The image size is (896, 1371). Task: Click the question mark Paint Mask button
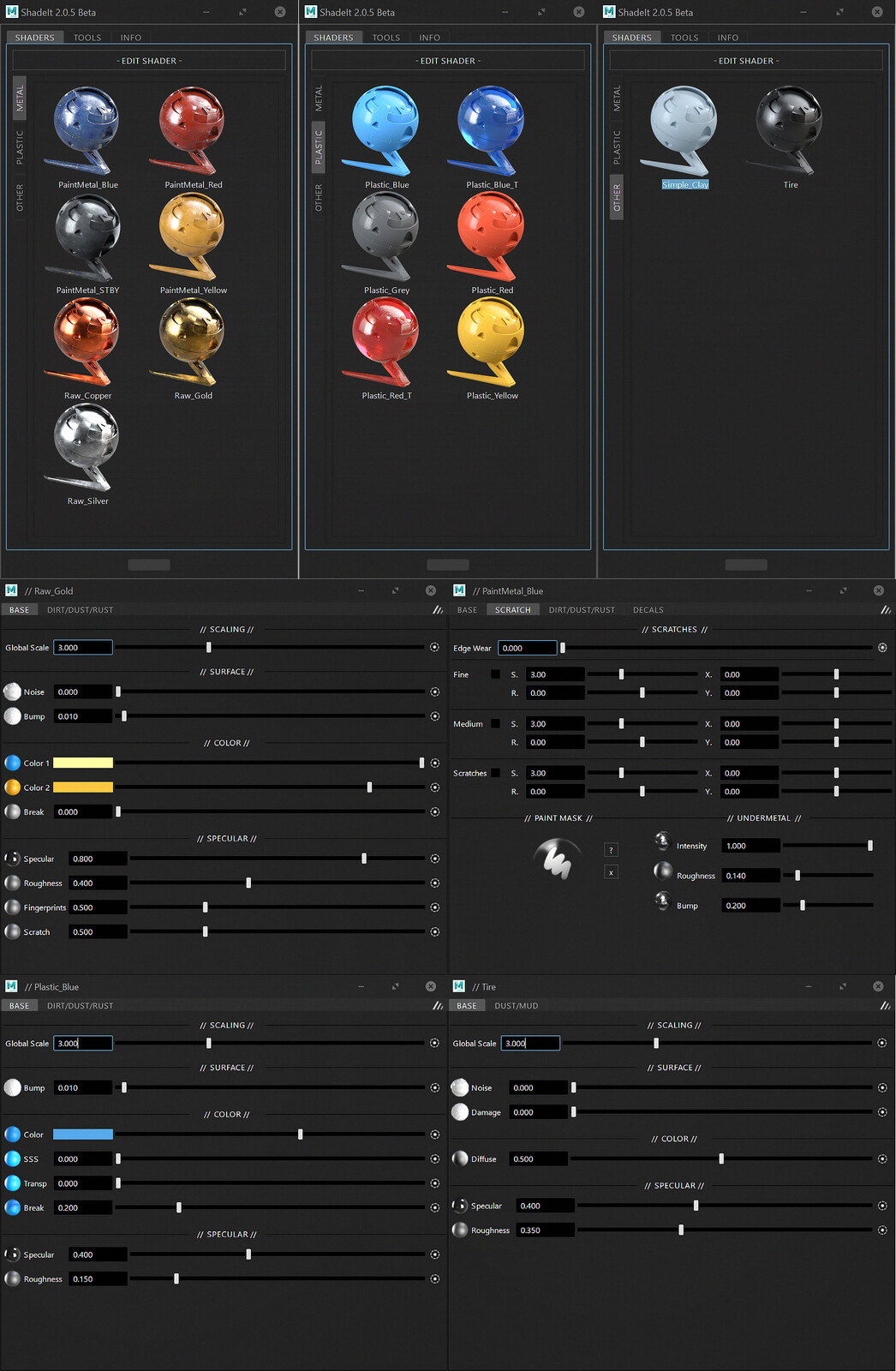611,850
